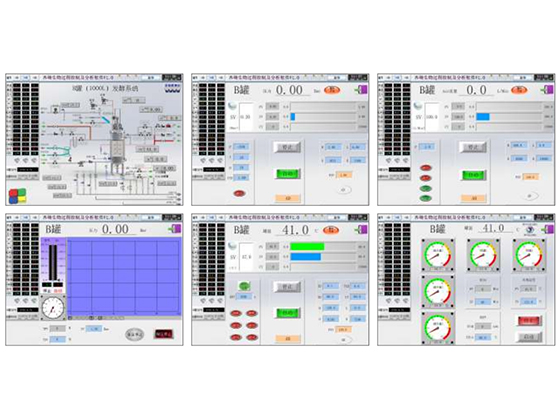Click gray start button at gauges panel bottom
This screenshot has height=420, width=560.
click(530, 337)
